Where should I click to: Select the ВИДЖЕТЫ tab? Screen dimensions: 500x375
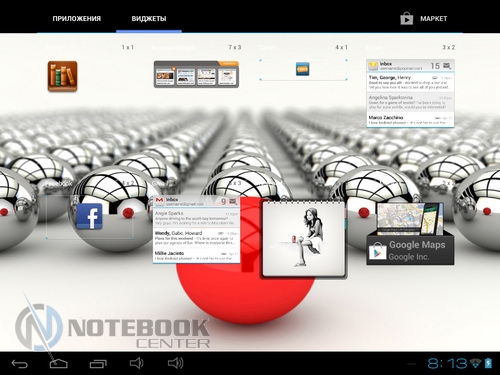coord(149,19)
